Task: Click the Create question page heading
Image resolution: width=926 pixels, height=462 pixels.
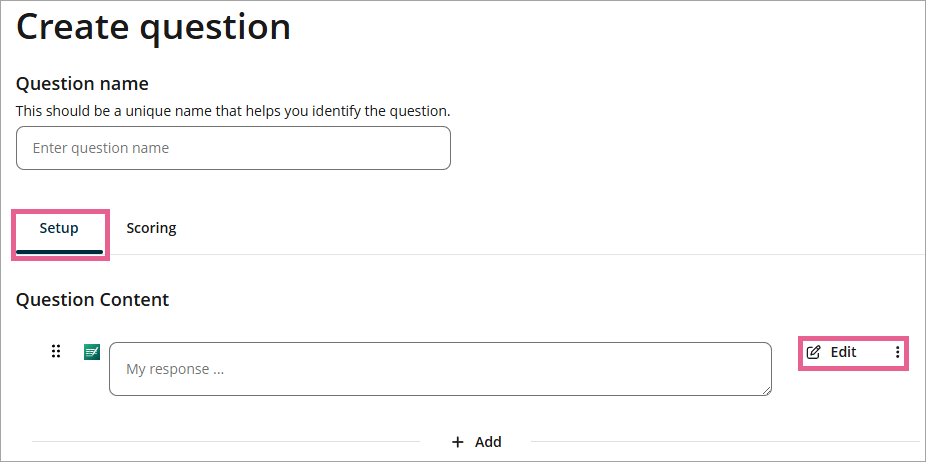Action: (x=154, y=27)
